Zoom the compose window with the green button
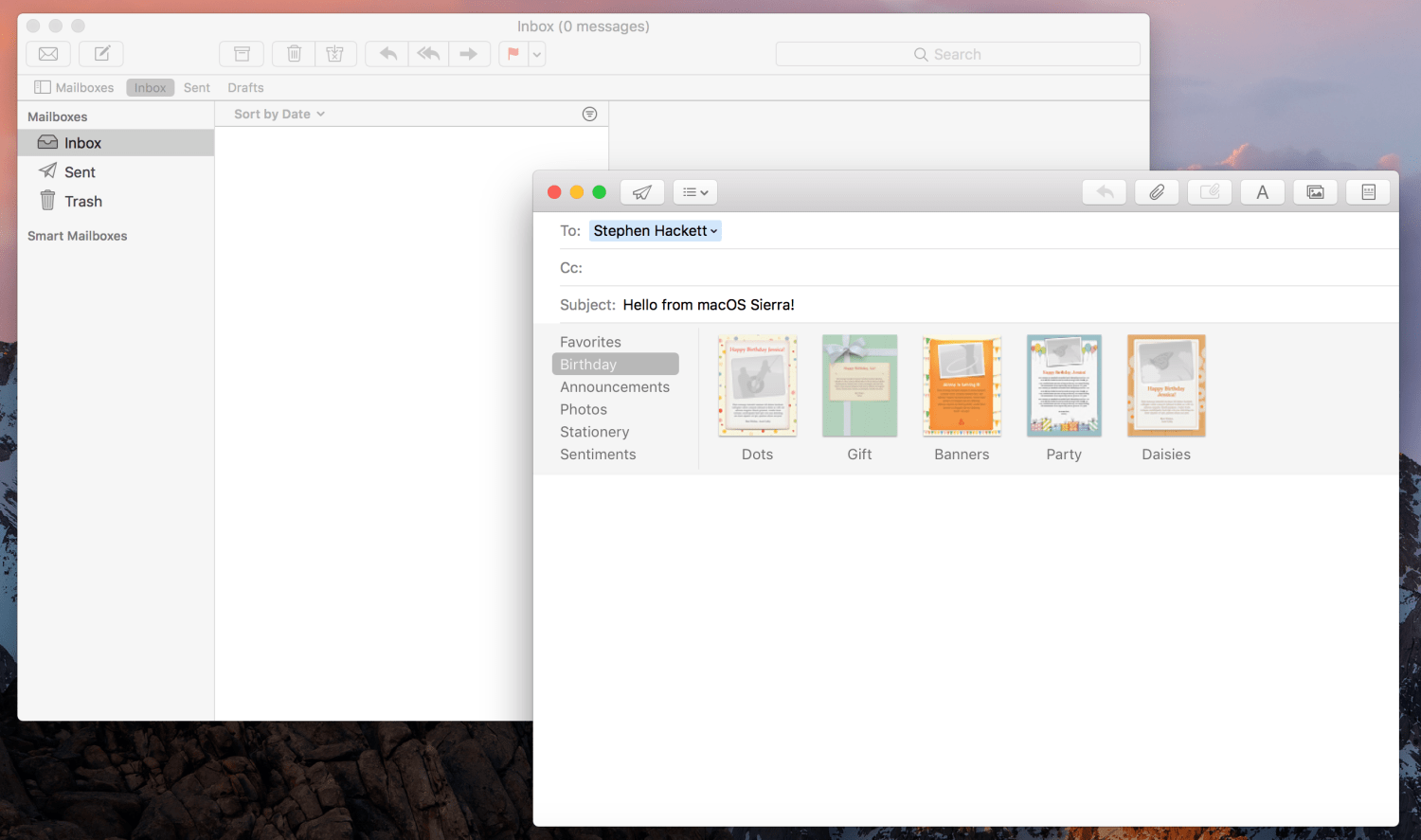 pos(599,192)
